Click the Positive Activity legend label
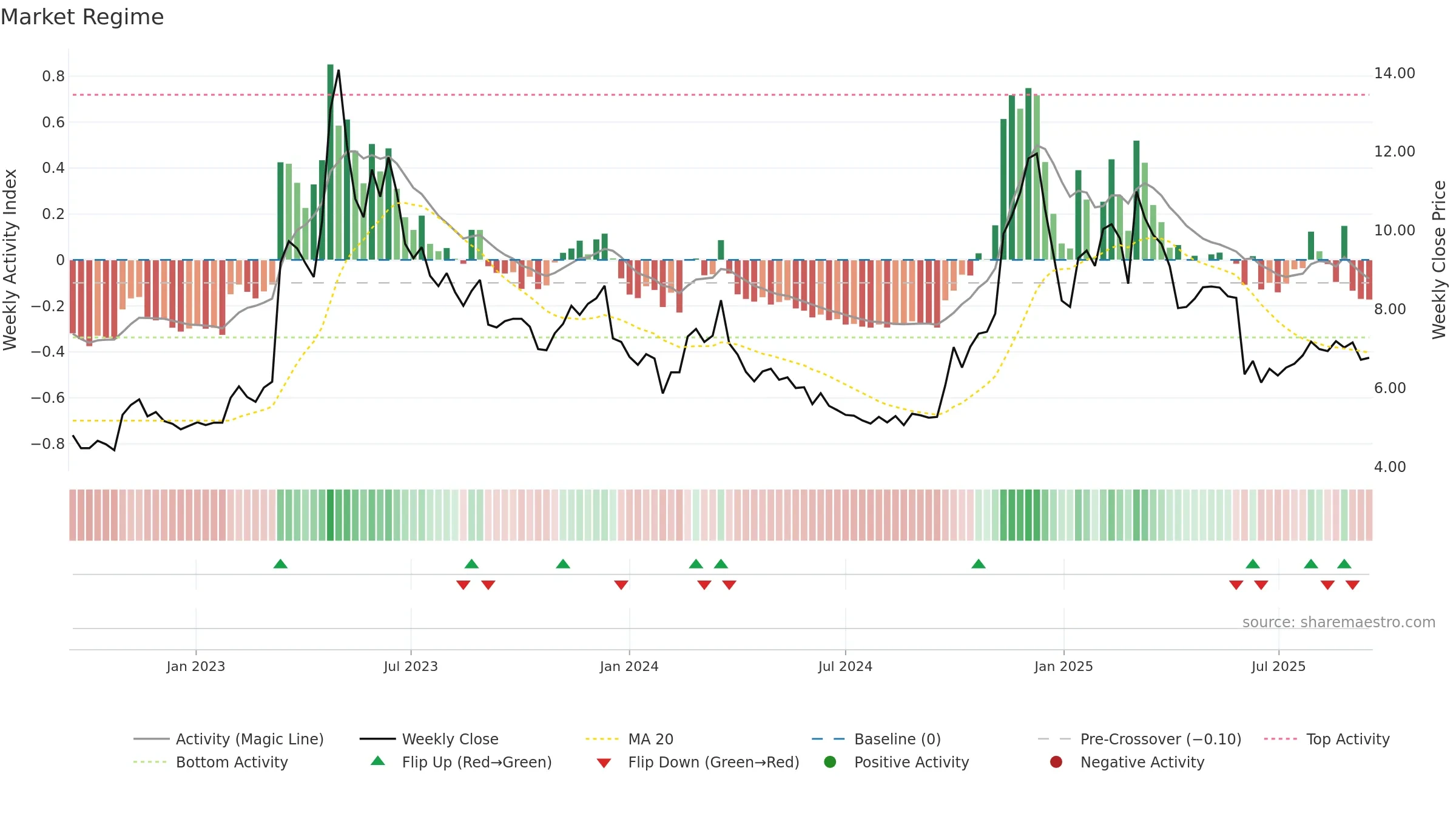This screenshot has width=1456, height=819. (911, 762)
